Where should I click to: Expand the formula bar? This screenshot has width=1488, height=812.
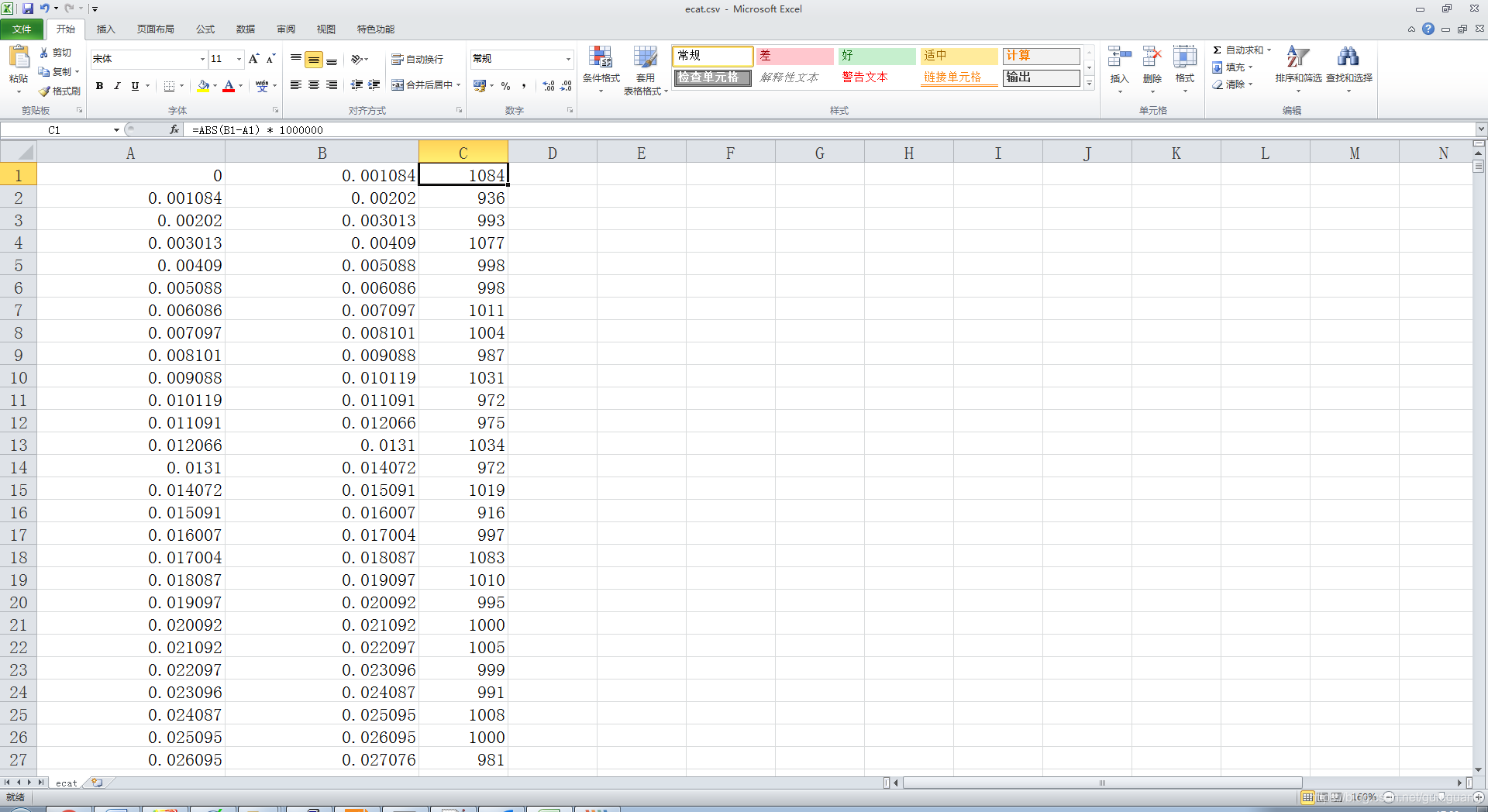coord(1481,129)
